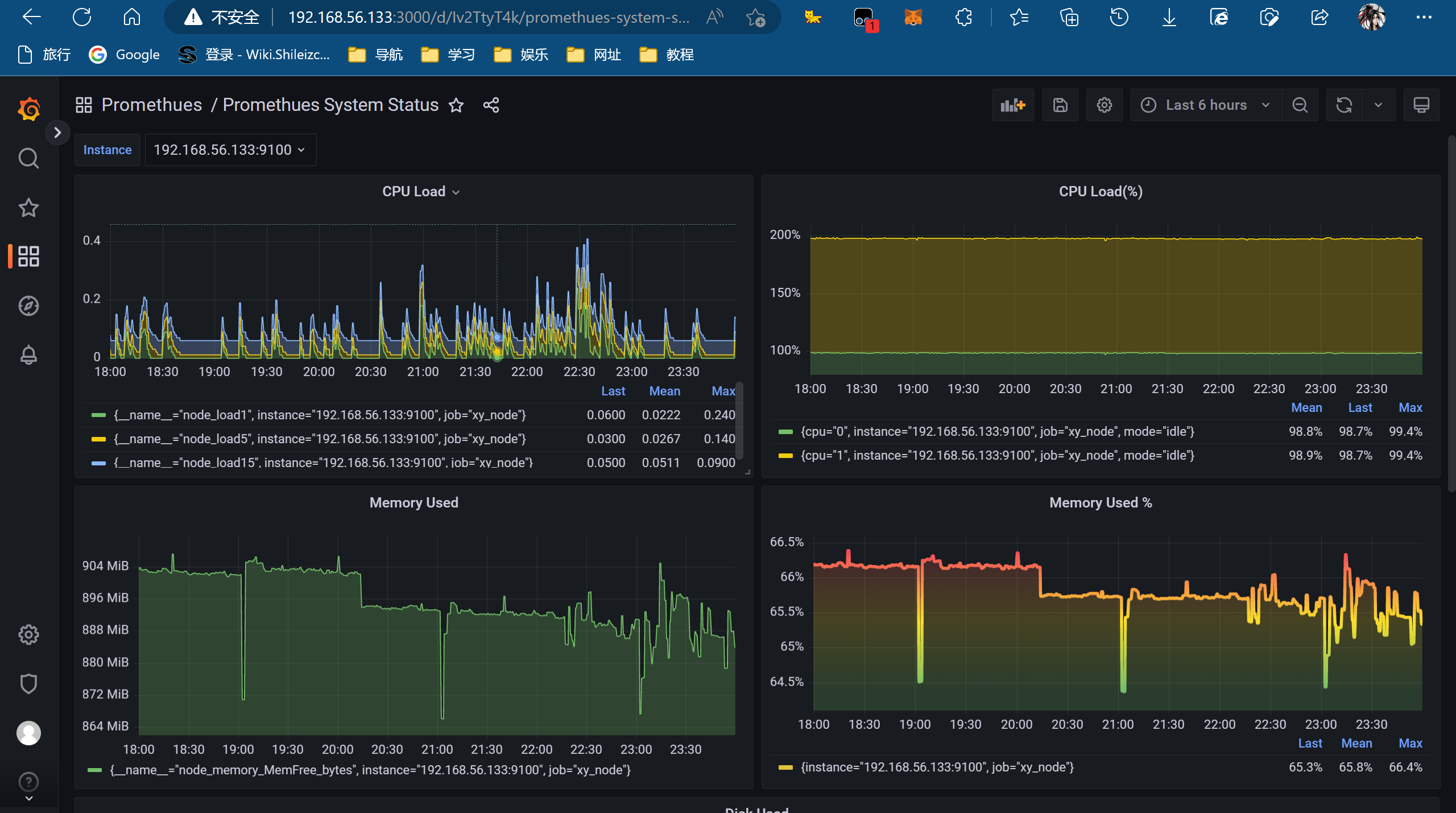The width and height of the screenshot is (1456, 813).
Task: Click Promethues System Status title
Action: pyautogui.click(x=330, y=105)
